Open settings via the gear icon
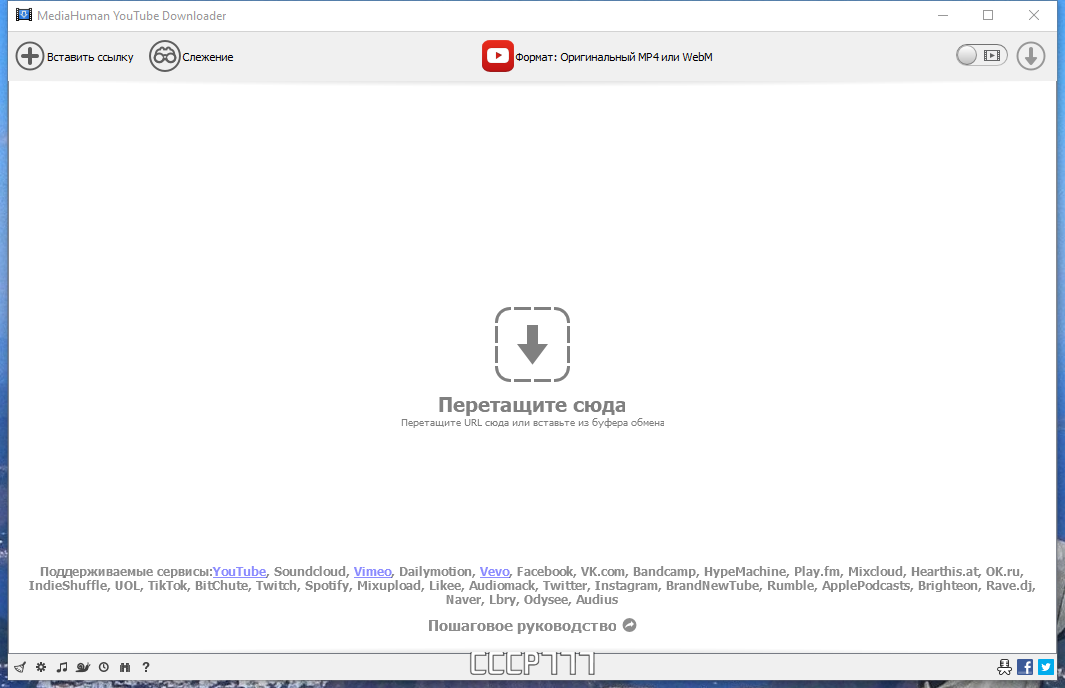The width and height of the screenshot is (1065, 688). tap(41, 667)
